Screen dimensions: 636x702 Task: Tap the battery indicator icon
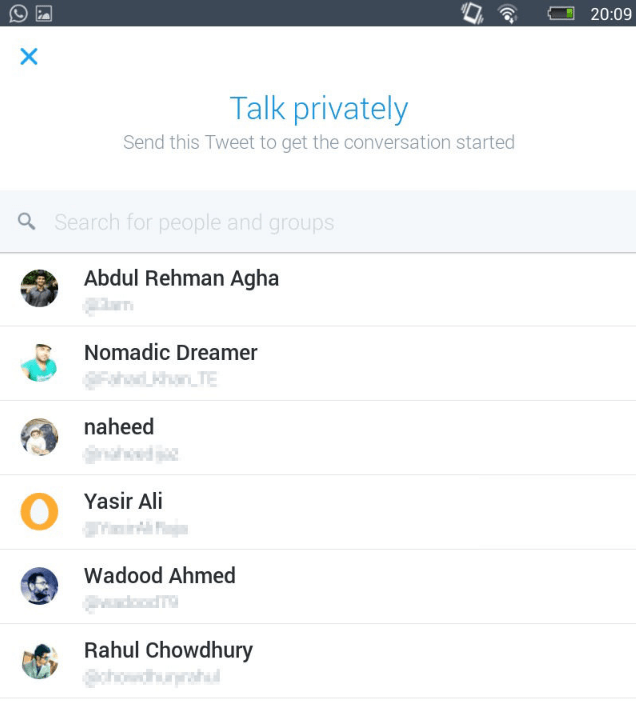[561, 13]
